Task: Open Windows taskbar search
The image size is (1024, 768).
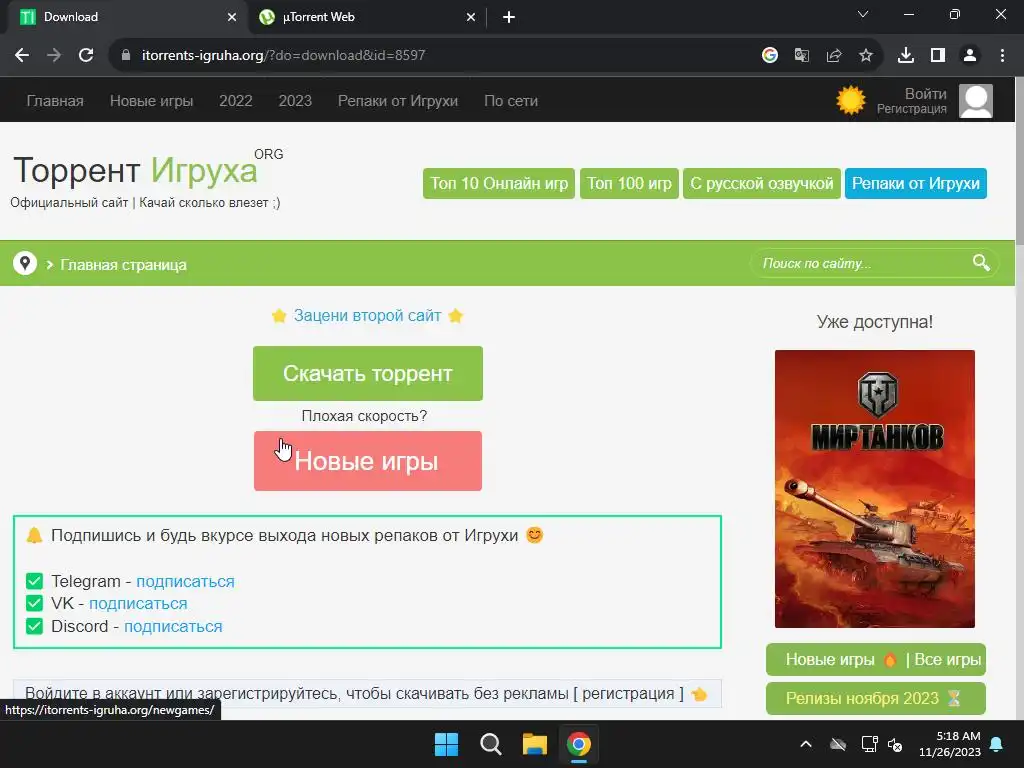Action: pos(490,744)
